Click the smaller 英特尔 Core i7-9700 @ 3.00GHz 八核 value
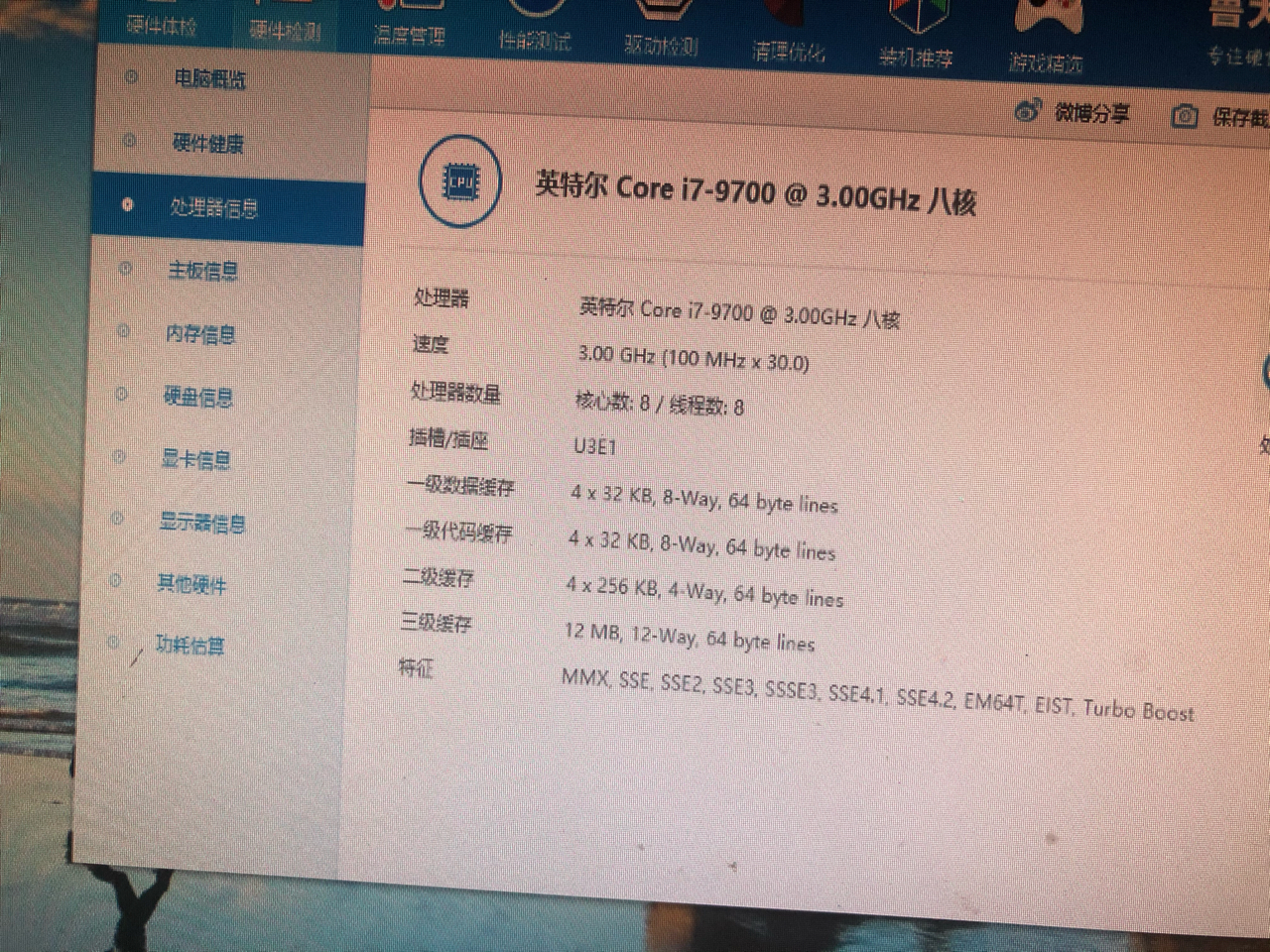 click(x=739, y=312)
